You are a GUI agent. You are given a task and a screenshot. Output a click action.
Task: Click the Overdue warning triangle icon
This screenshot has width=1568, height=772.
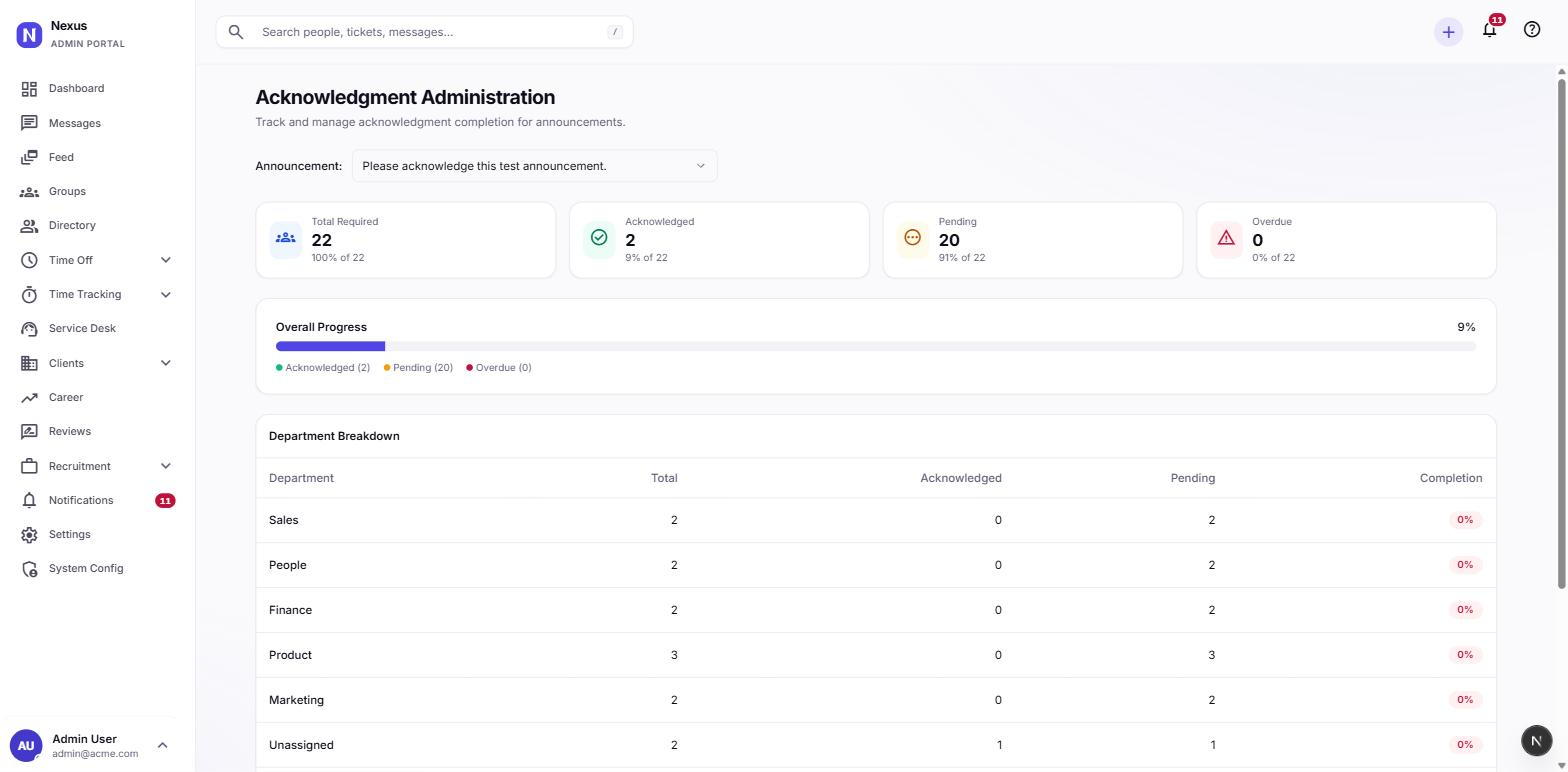(1226, 238)
